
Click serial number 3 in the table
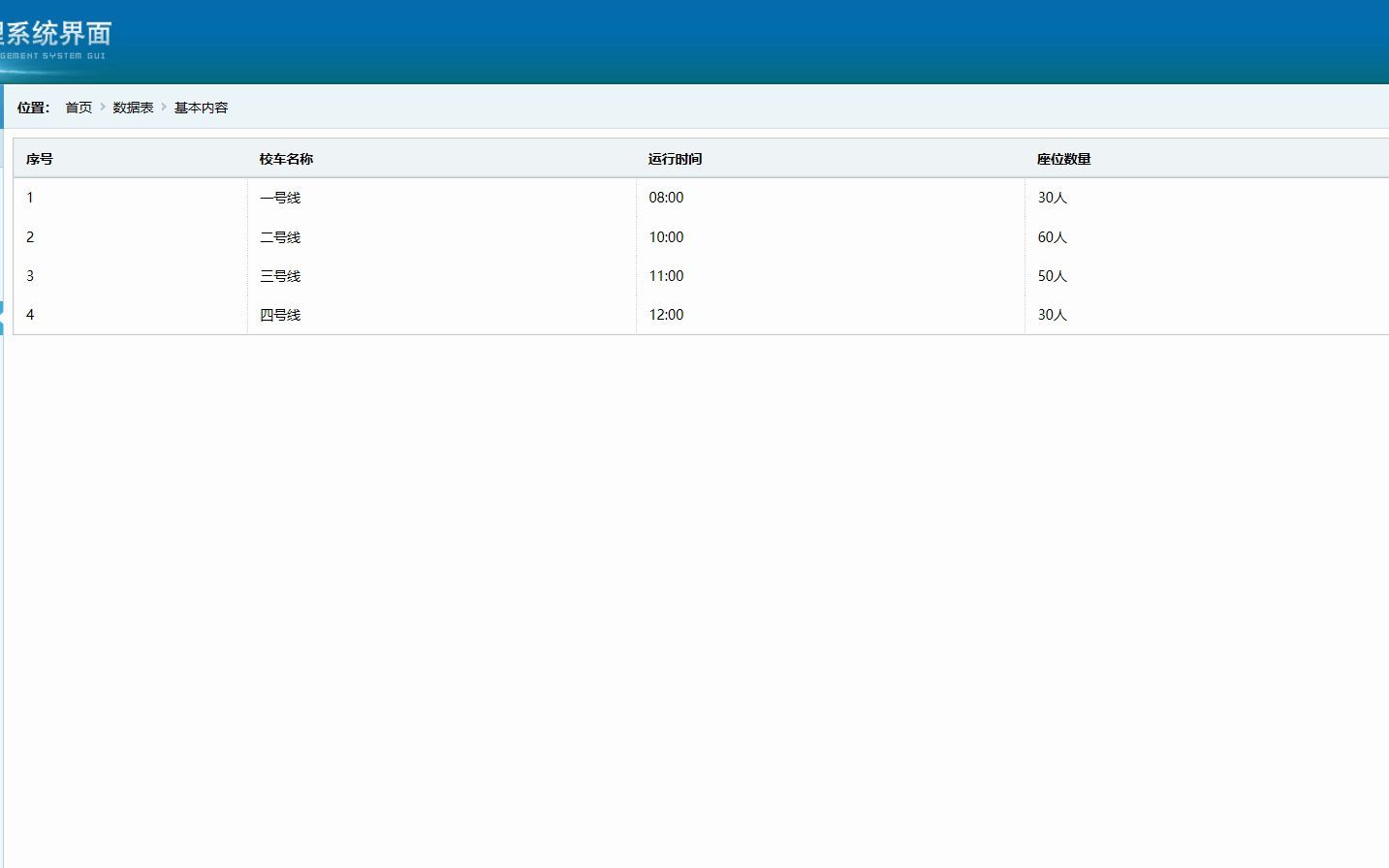30,276
